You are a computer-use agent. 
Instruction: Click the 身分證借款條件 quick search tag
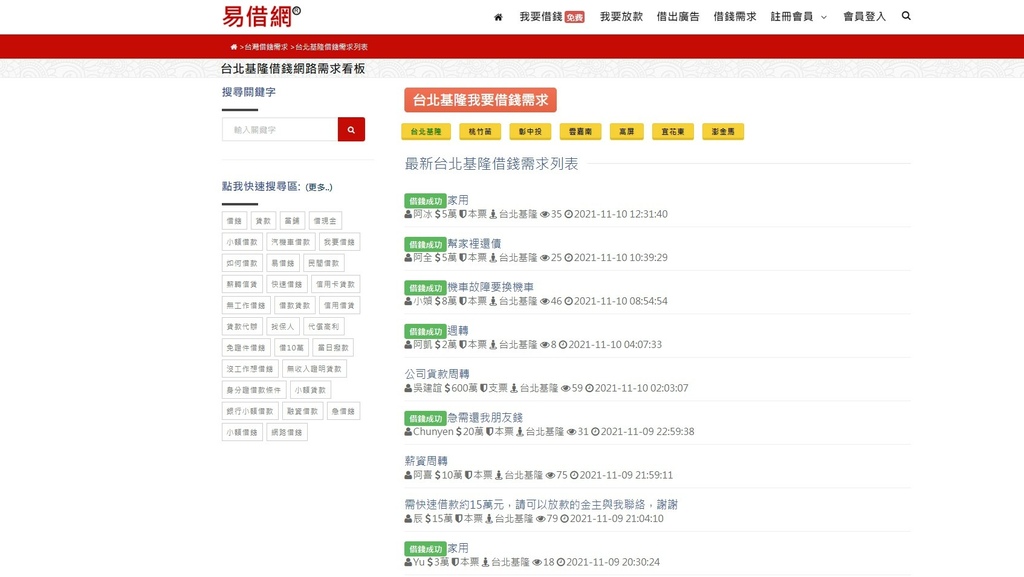point(254,390)
